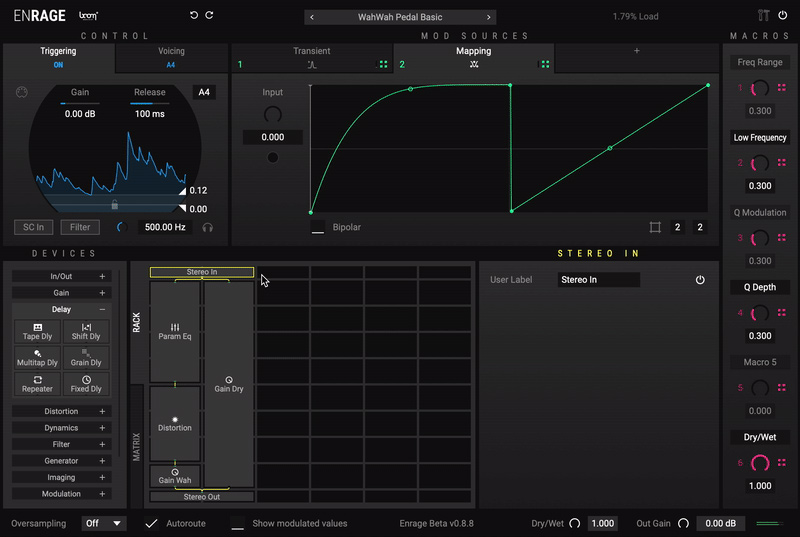
Task: Choose the Repeater delay device
Action: click(x=36, y=383)
